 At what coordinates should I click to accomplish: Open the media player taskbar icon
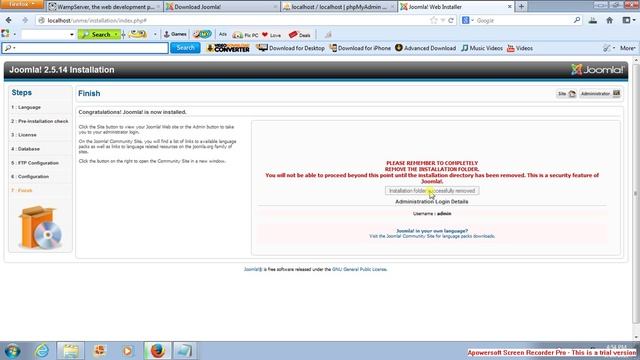127,351
